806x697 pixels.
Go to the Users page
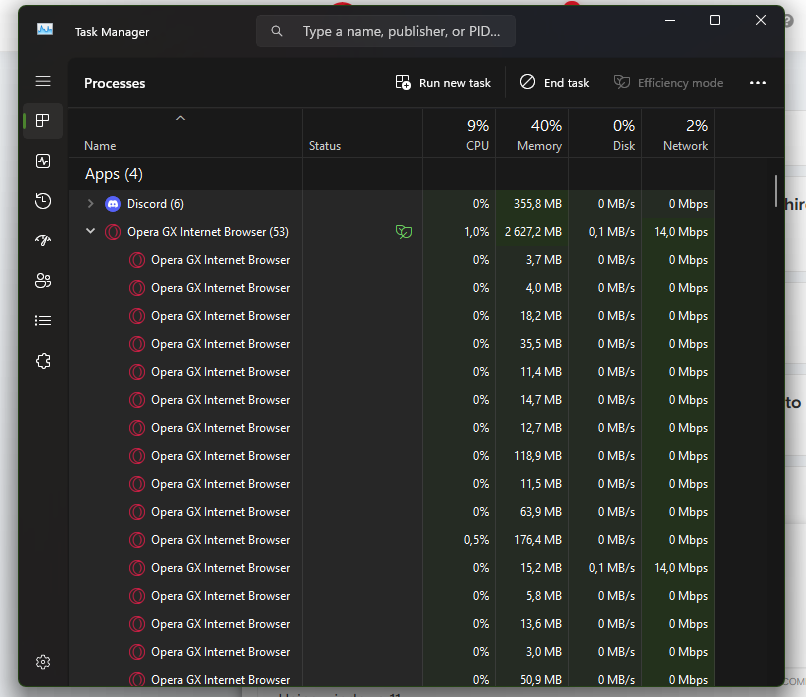tap(42, 281)
